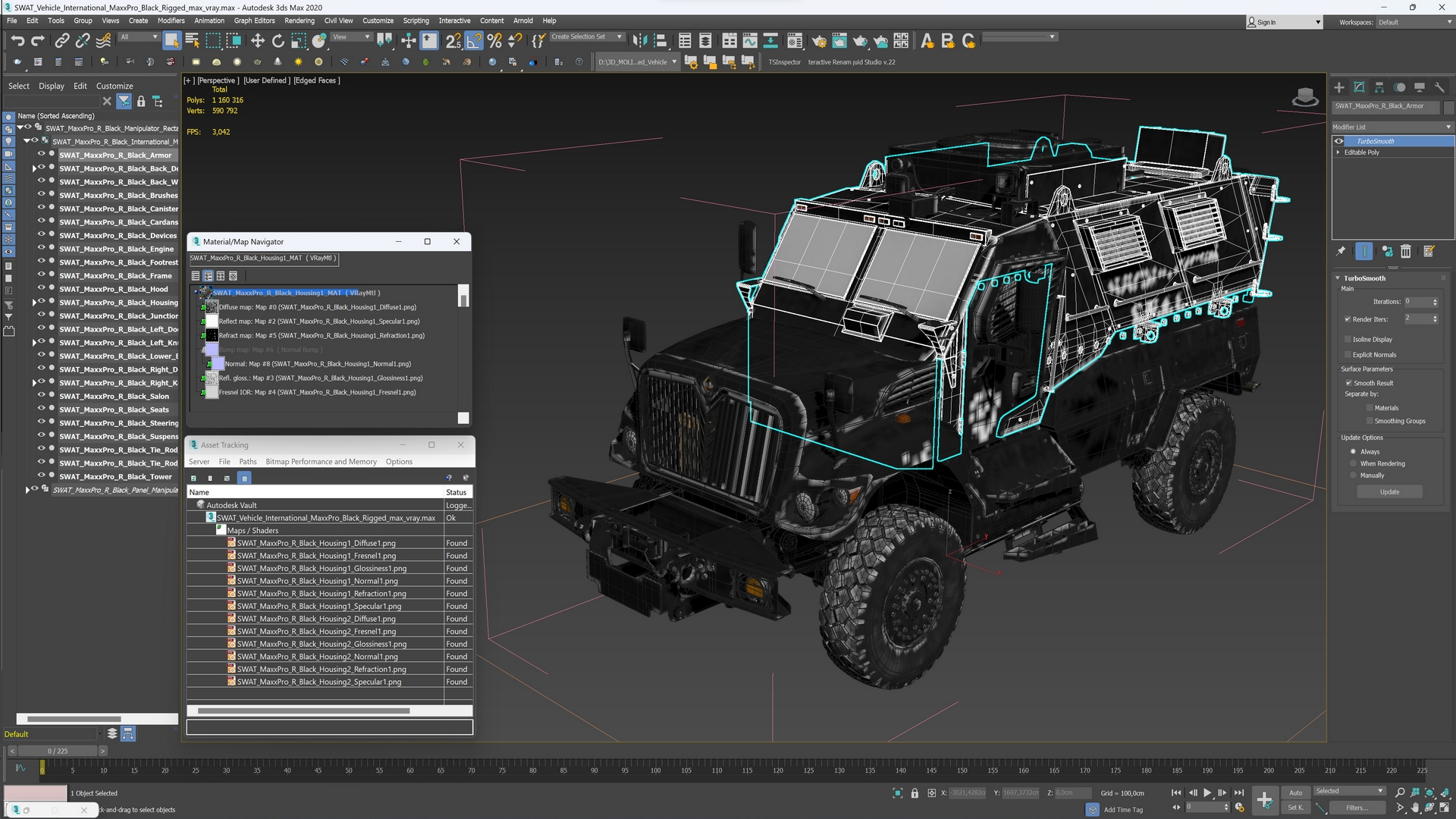Click Zoom Extents icon in viewport navigation
The height and width of the screenshot is (819, 1456).
(x=1429, y=792)
